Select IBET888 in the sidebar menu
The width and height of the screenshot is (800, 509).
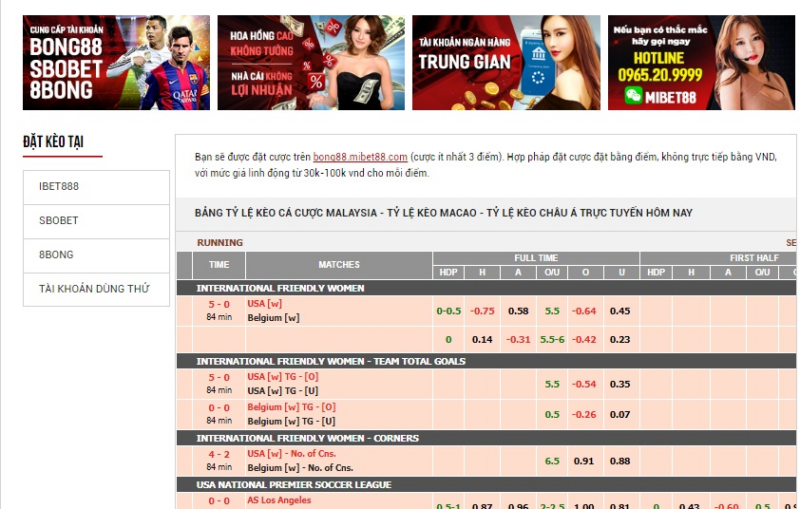point(96,187)
